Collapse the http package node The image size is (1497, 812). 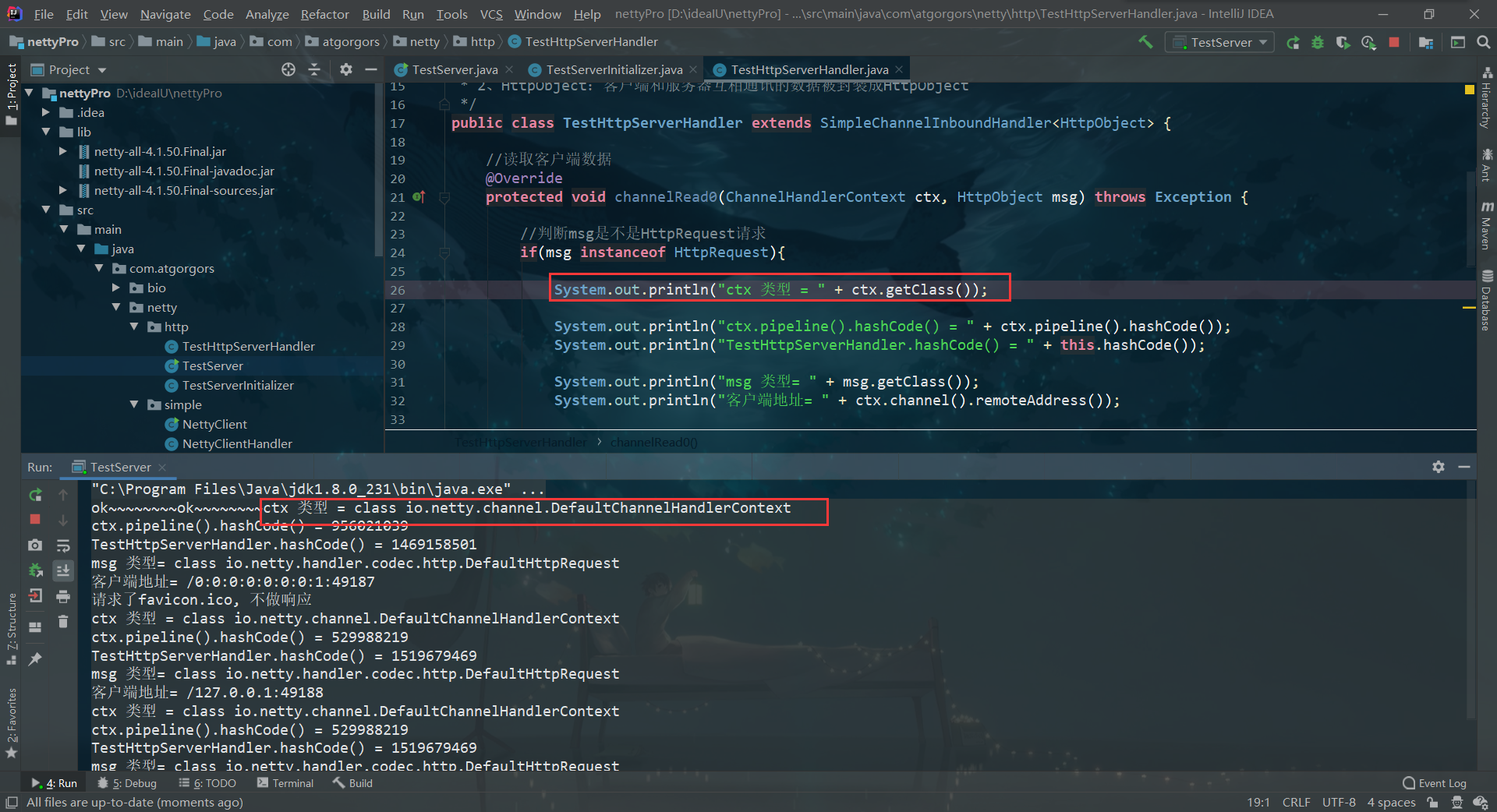pos(134,327)
